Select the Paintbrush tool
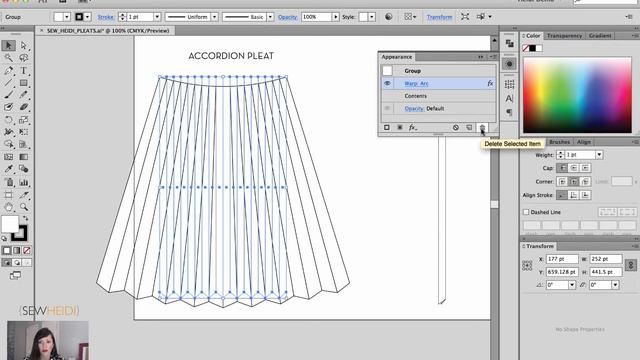Image resolution: width=640 pixels, height=360 pixels. click(x=9, y=95)
